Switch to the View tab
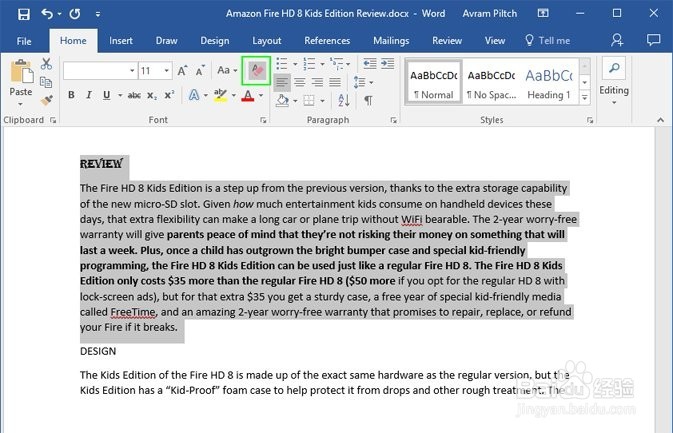 [x=495, y=41]
